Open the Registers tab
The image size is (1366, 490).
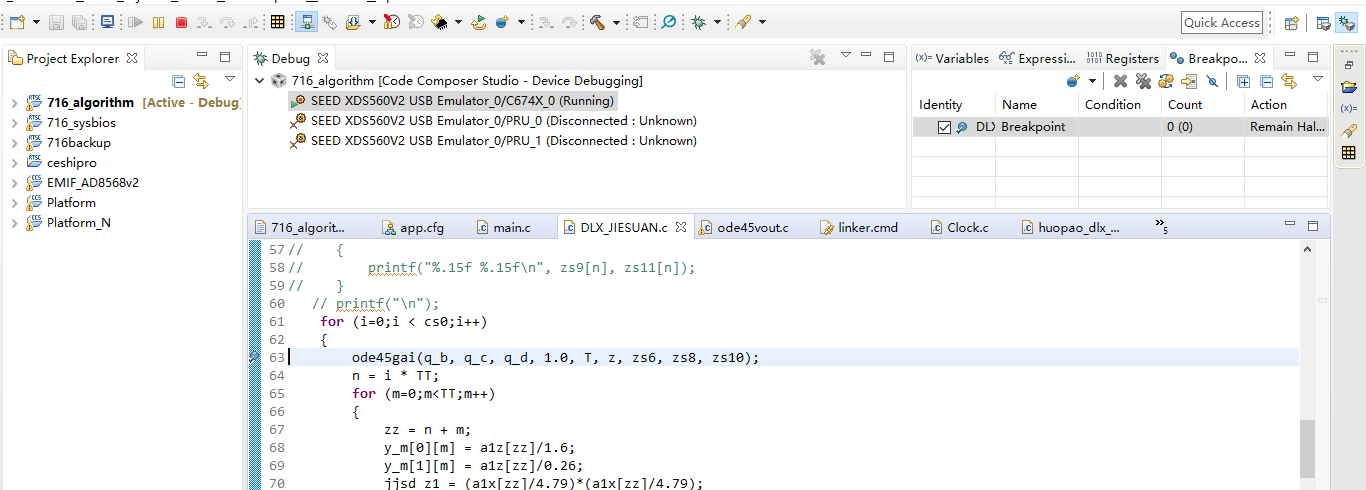click(1123, 58)
